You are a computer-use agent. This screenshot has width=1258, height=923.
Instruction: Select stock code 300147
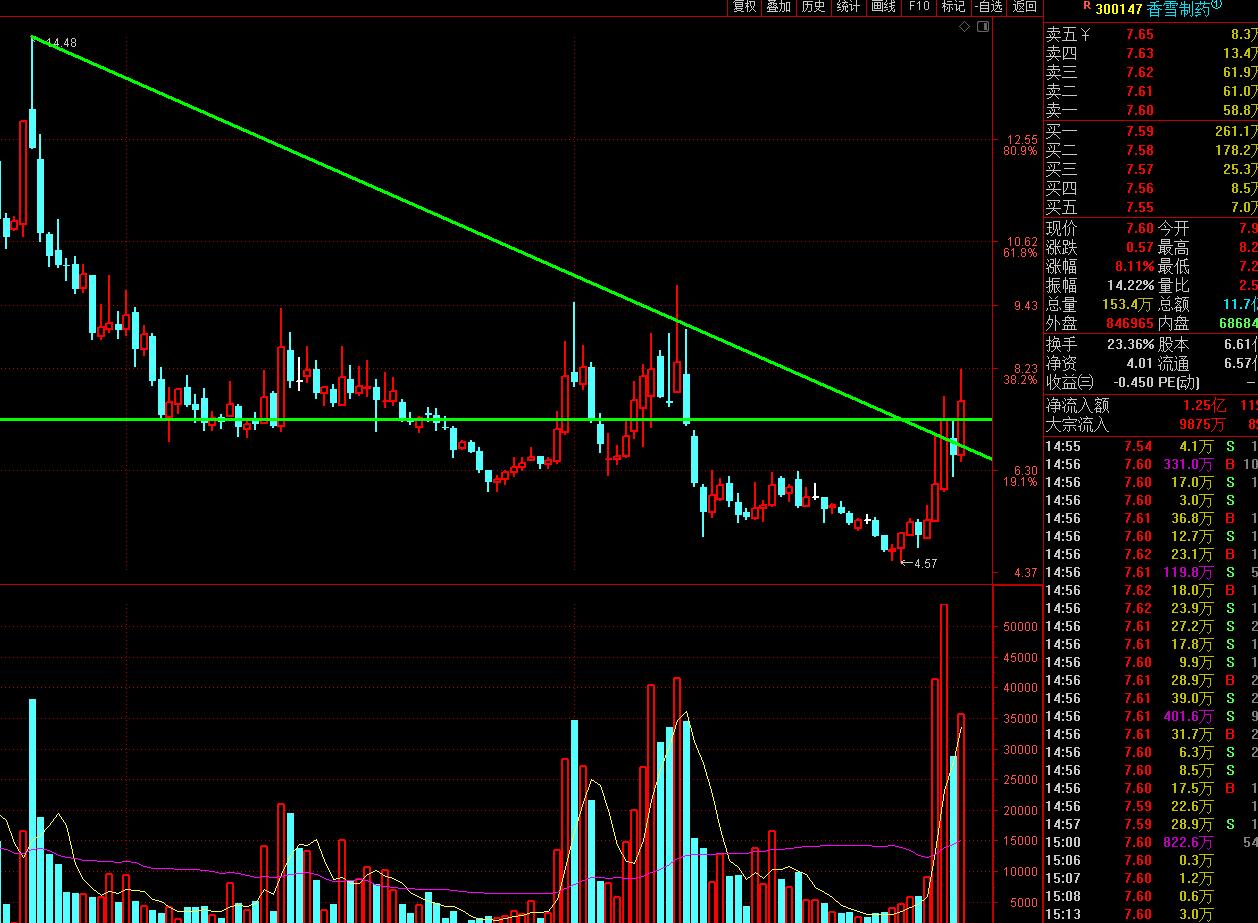1120,9
